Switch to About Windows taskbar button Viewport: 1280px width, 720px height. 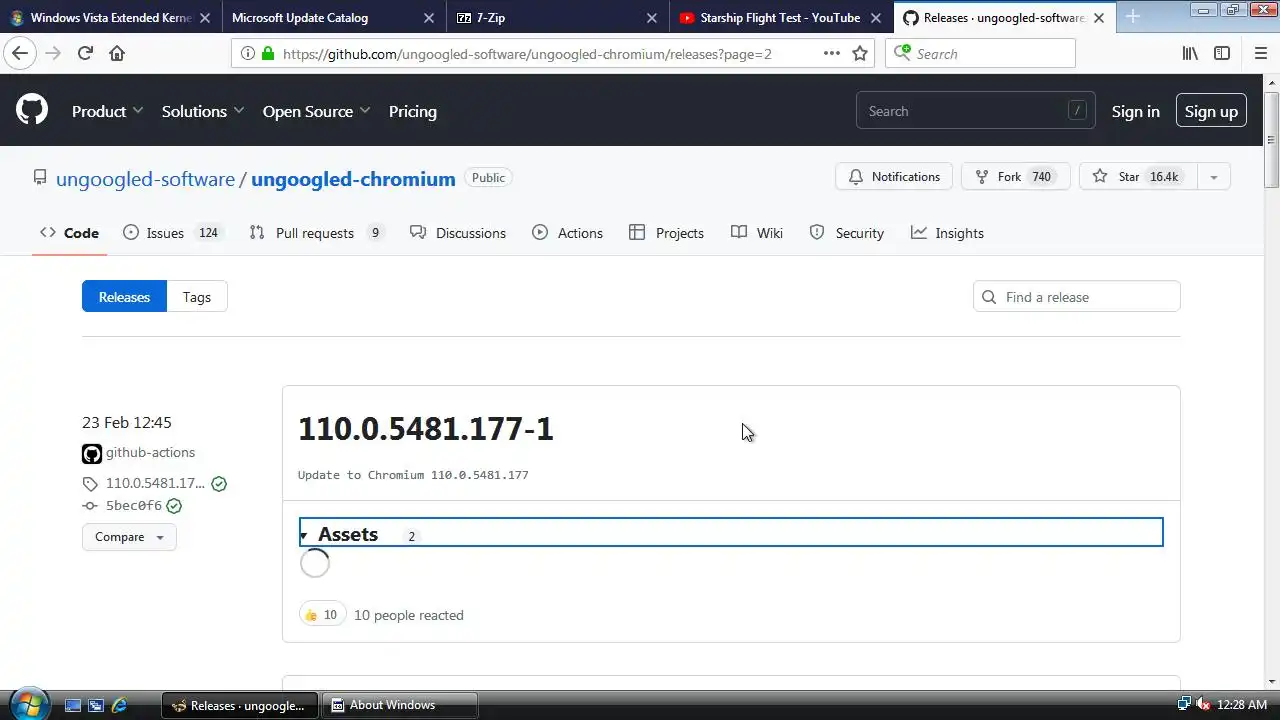pos(401,705)
